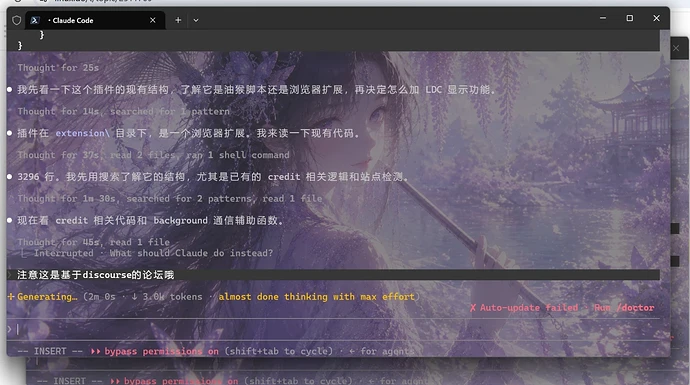Maximize the Claude Code terminal window

(x=630, y=18)
